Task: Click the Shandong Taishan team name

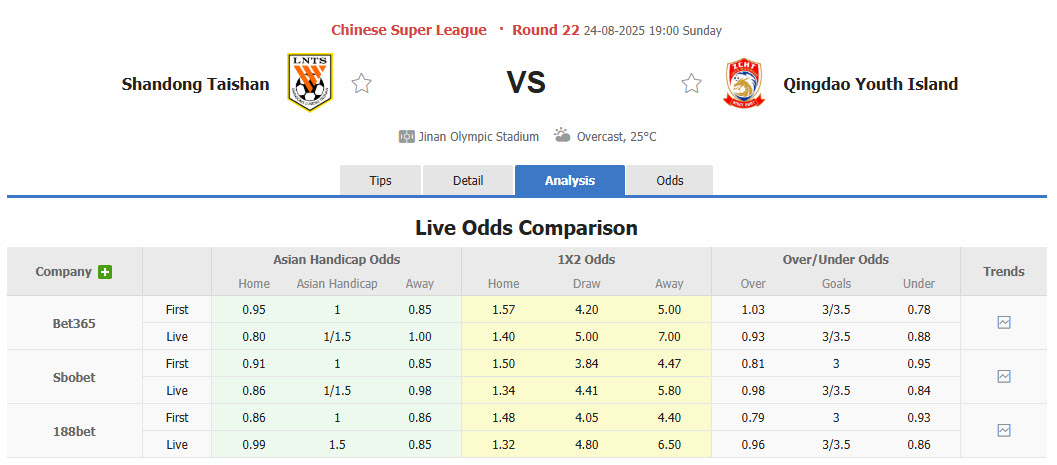Action: [195, 84]
